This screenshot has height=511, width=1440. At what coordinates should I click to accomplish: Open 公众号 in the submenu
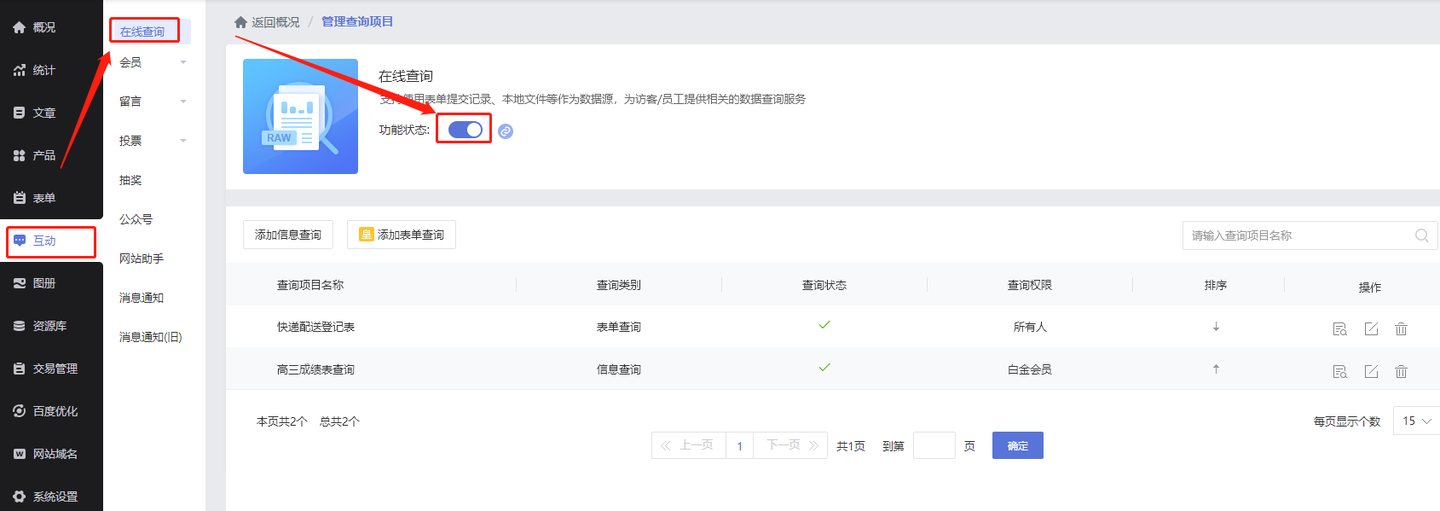click(135, 219)
